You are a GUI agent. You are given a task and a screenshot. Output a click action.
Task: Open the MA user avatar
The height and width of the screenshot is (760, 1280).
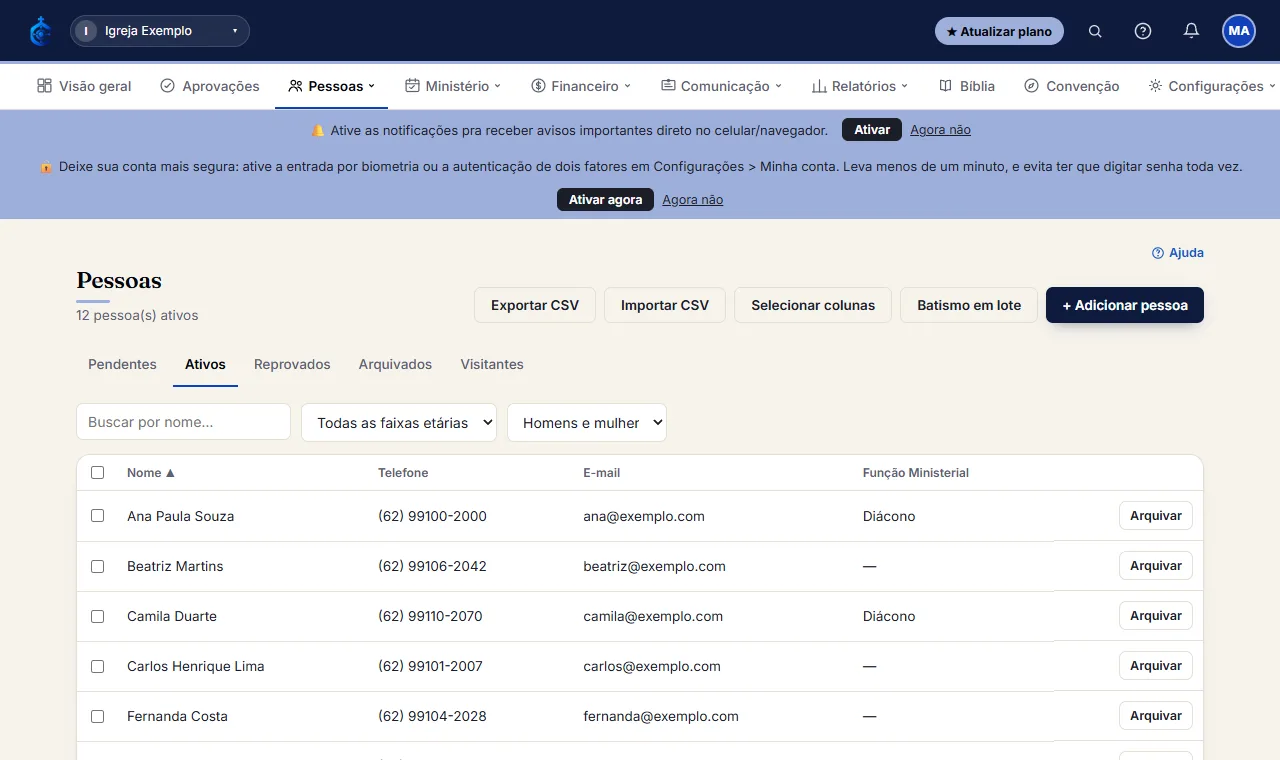1239,31
